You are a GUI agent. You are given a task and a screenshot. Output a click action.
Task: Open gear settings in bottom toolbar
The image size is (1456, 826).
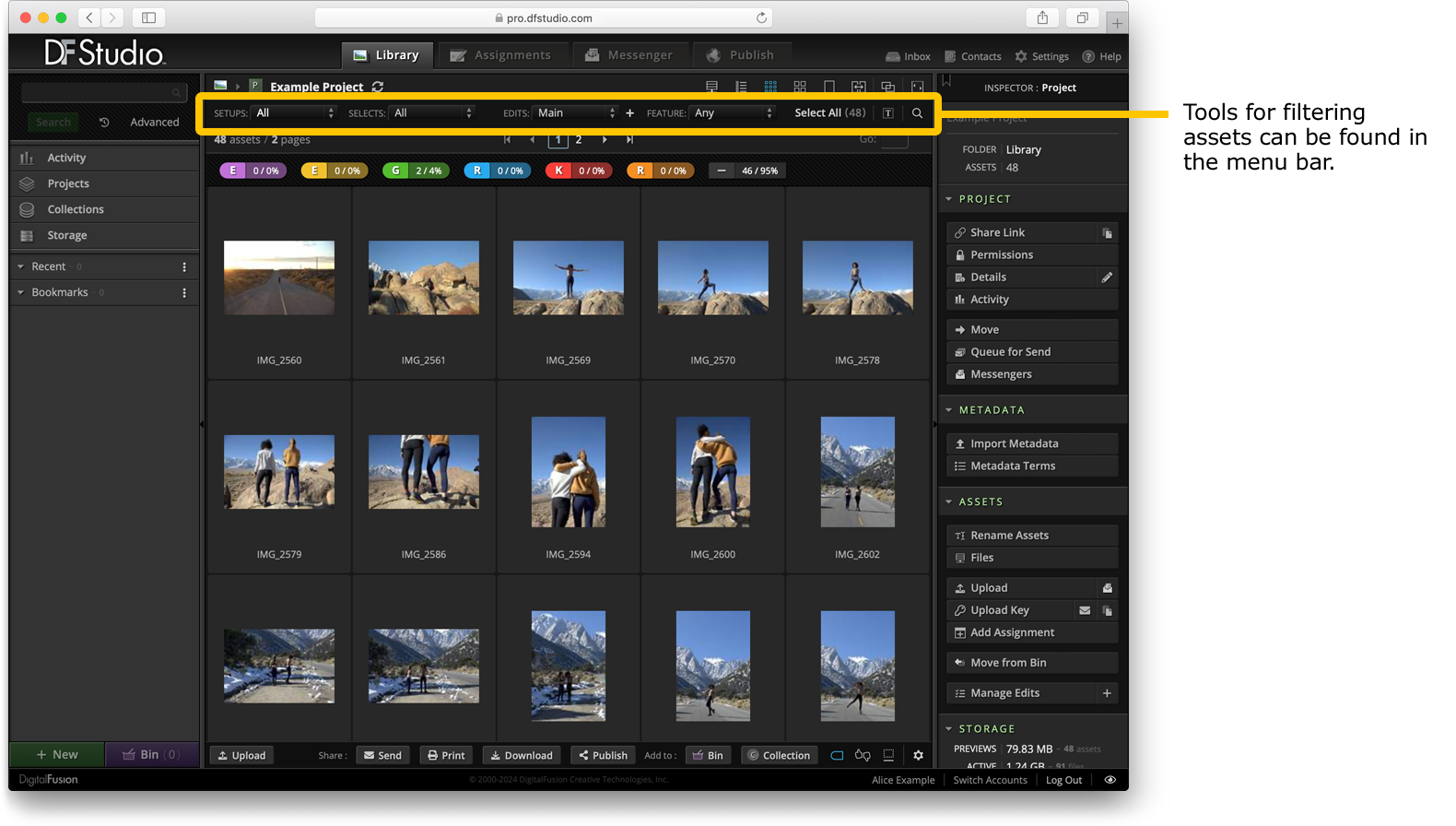[918, 755]
